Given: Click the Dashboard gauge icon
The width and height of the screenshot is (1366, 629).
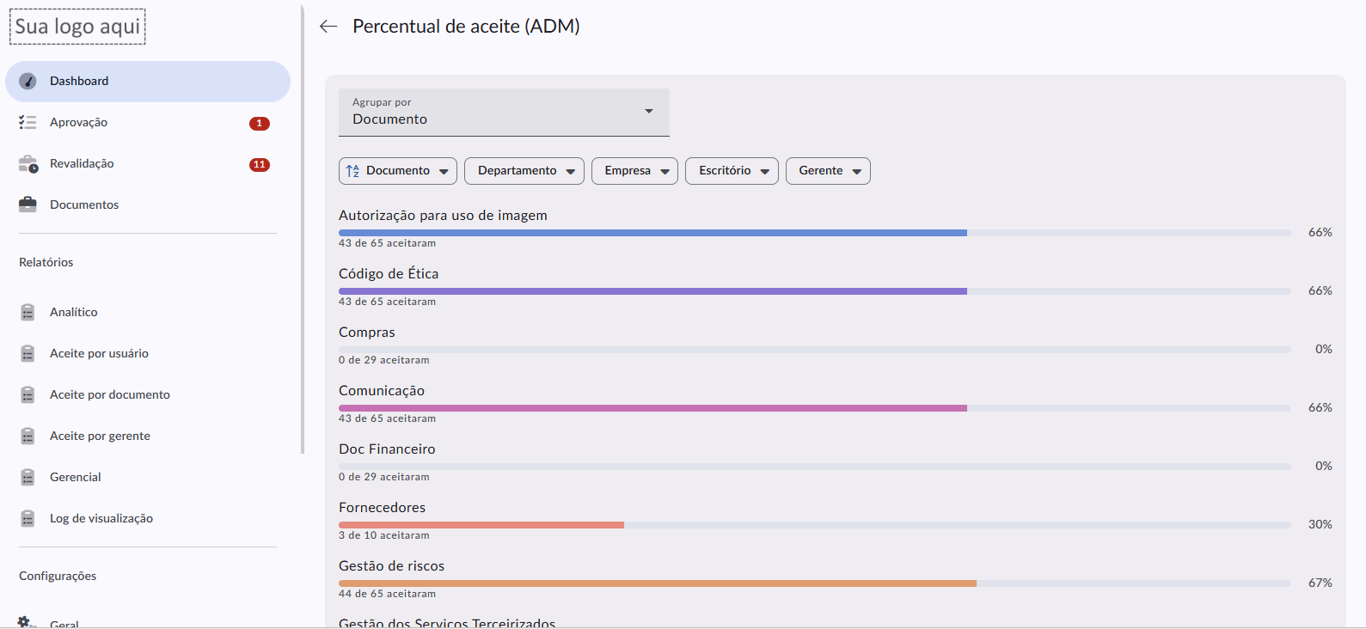Looking at the screenshot, I should (28, 81).
